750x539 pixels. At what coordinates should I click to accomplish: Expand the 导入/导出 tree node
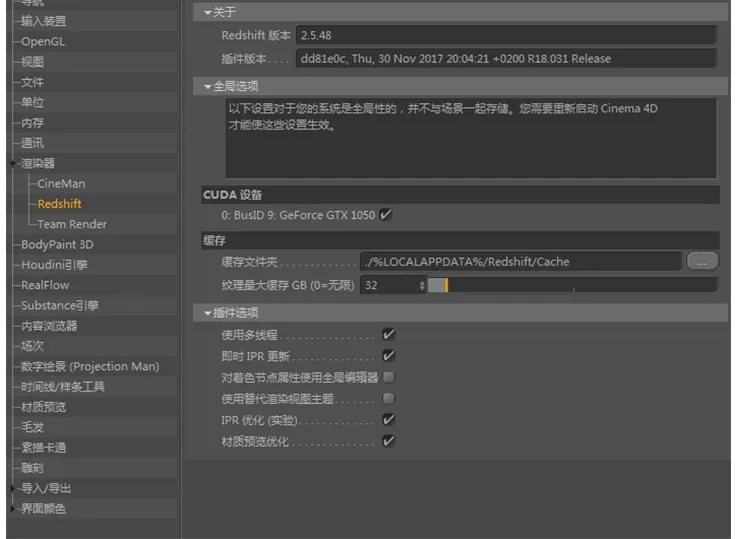tap(12, 489)
